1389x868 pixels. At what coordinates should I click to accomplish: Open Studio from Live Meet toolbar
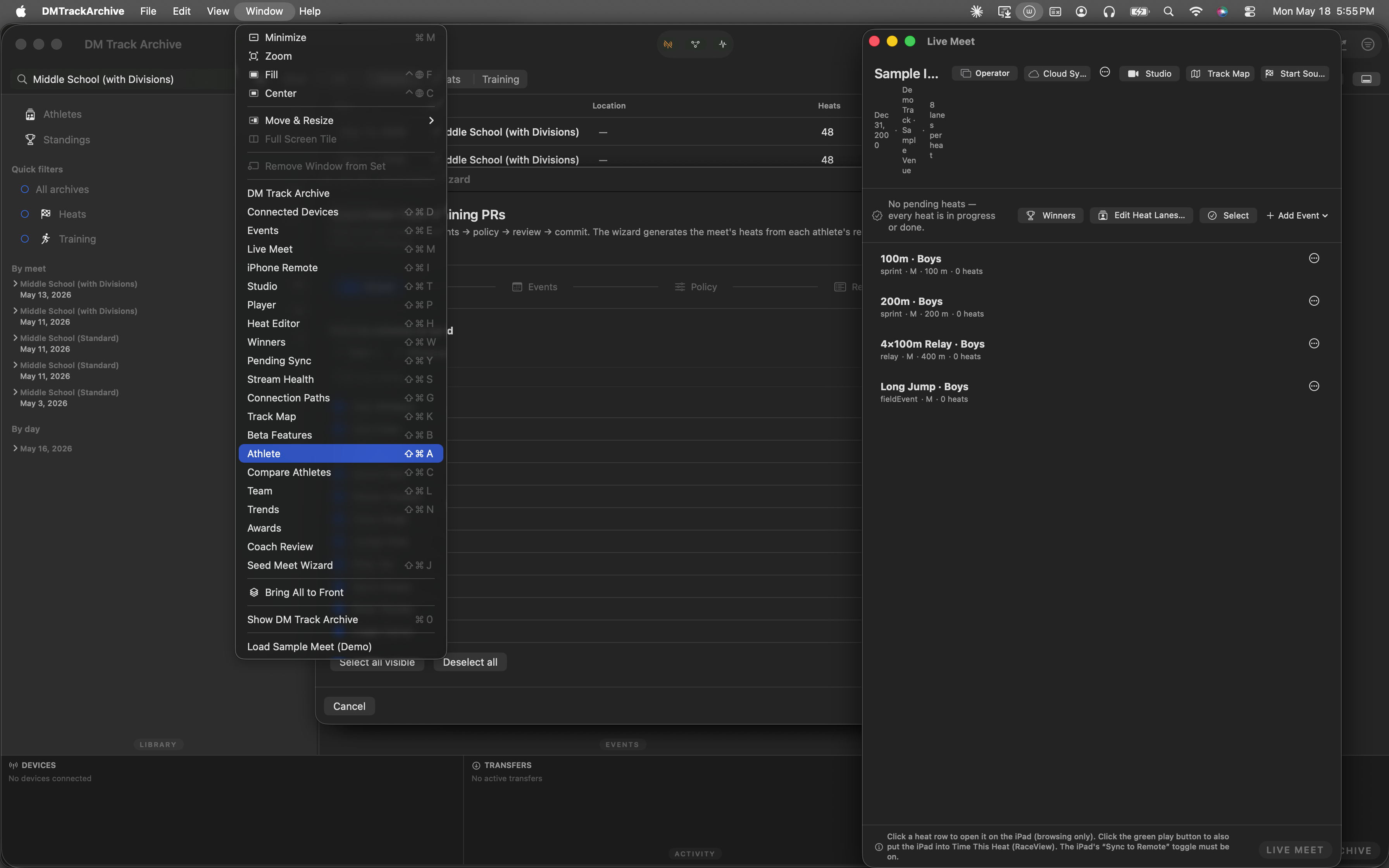1149,74
